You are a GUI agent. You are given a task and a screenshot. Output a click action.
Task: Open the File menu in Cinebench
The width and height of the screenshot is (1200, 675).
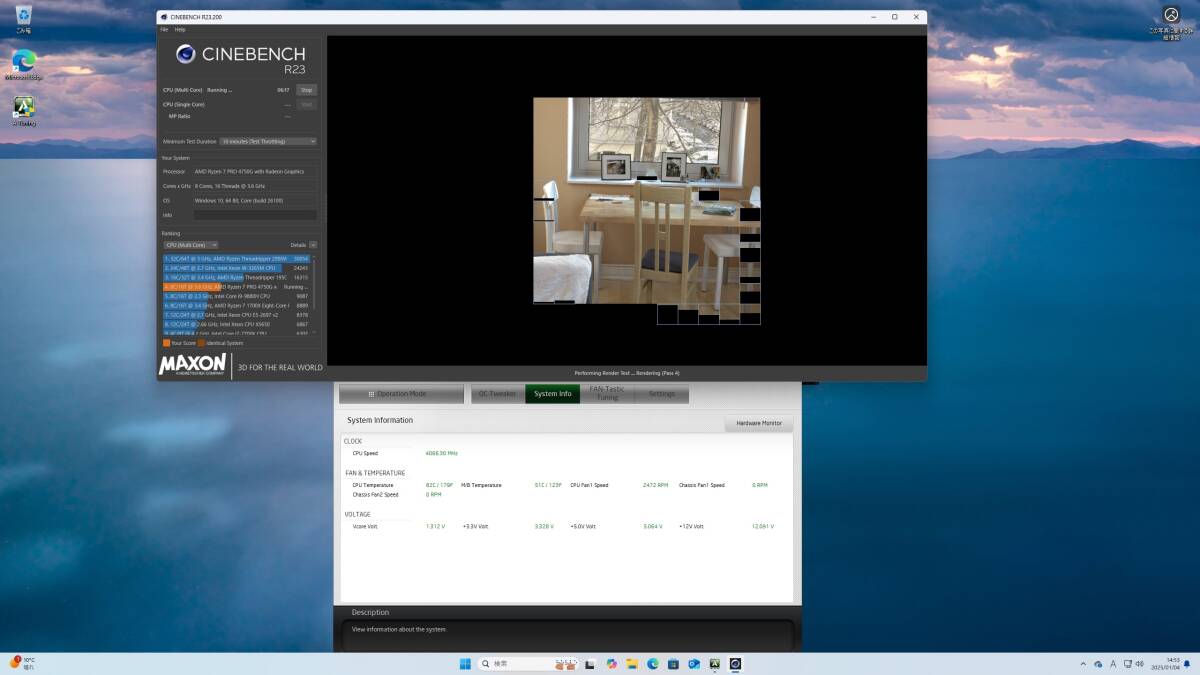point(165,29)
